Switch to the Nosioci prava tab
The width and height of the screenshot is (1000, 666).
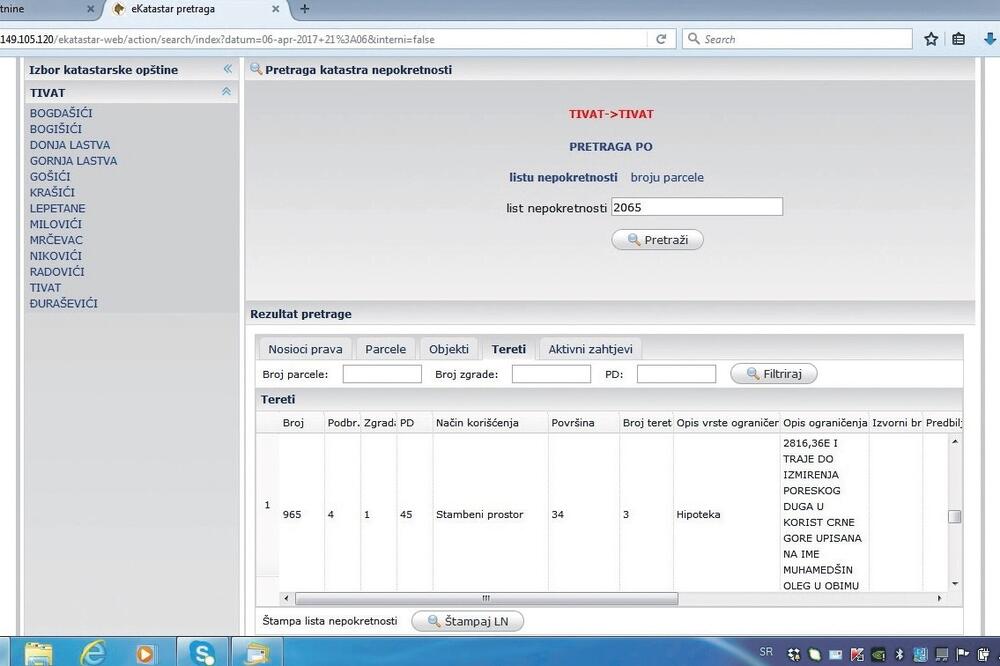[305, 349]
